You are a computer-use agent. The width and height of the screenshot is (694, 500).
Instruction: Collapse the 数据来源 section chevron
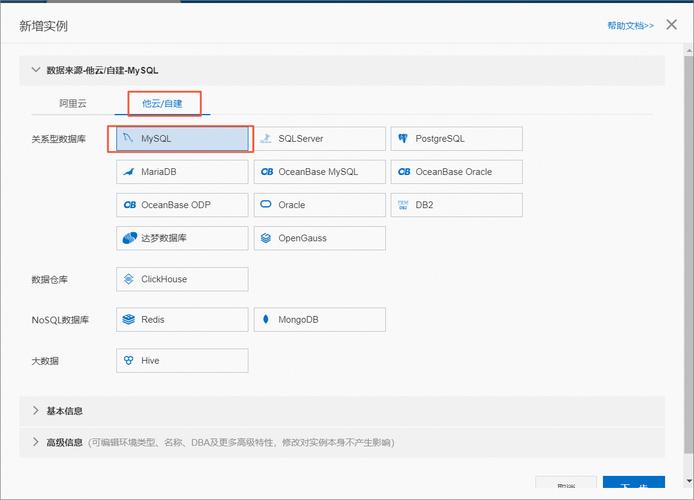36,70
